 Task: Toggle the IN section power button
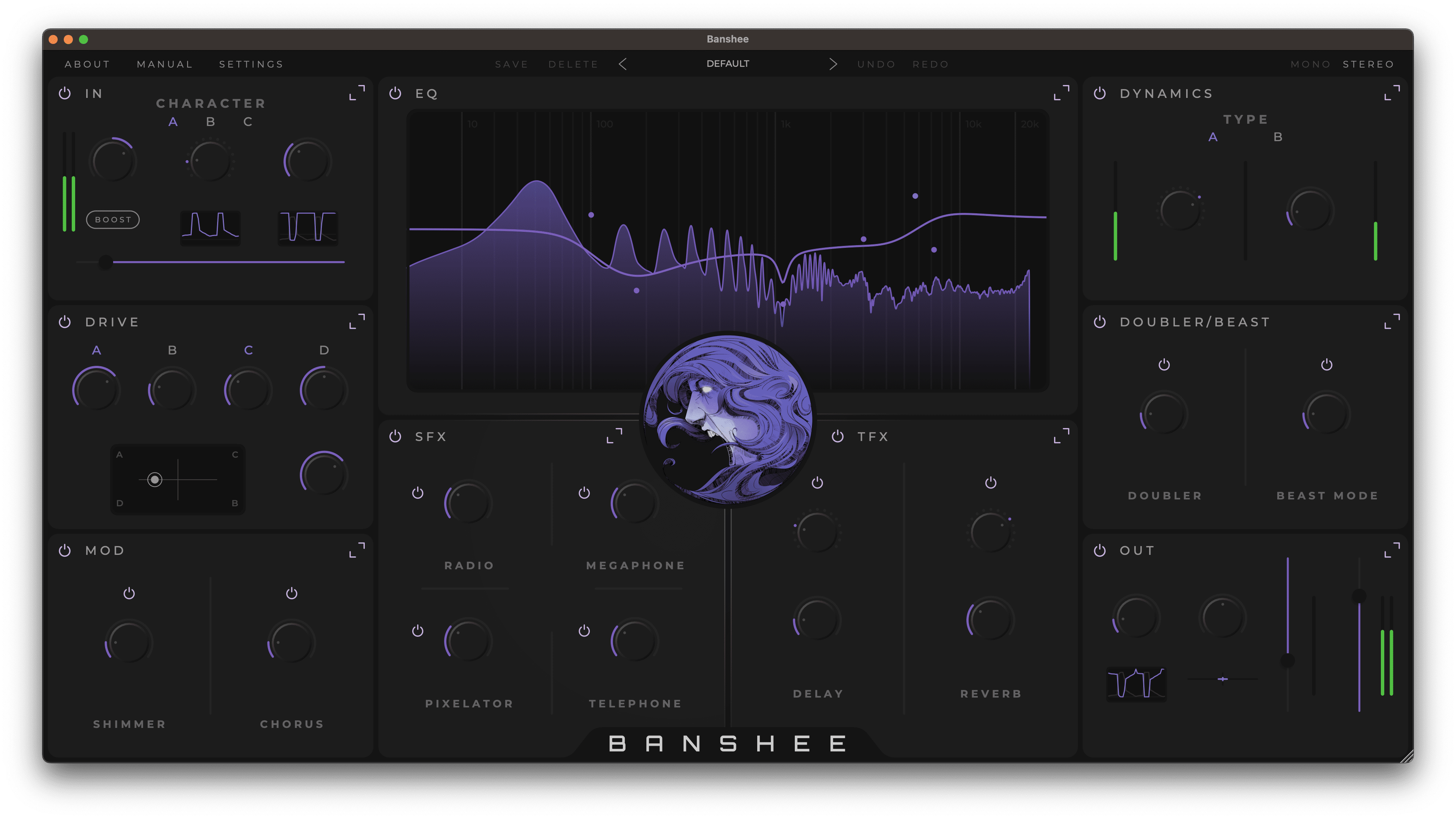pyautogui.click(x=65, y=93)
